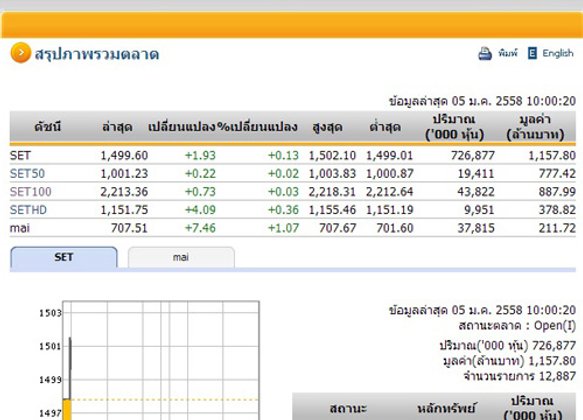
Task: Click SET100 value 887.99
Action: point(557,192)
